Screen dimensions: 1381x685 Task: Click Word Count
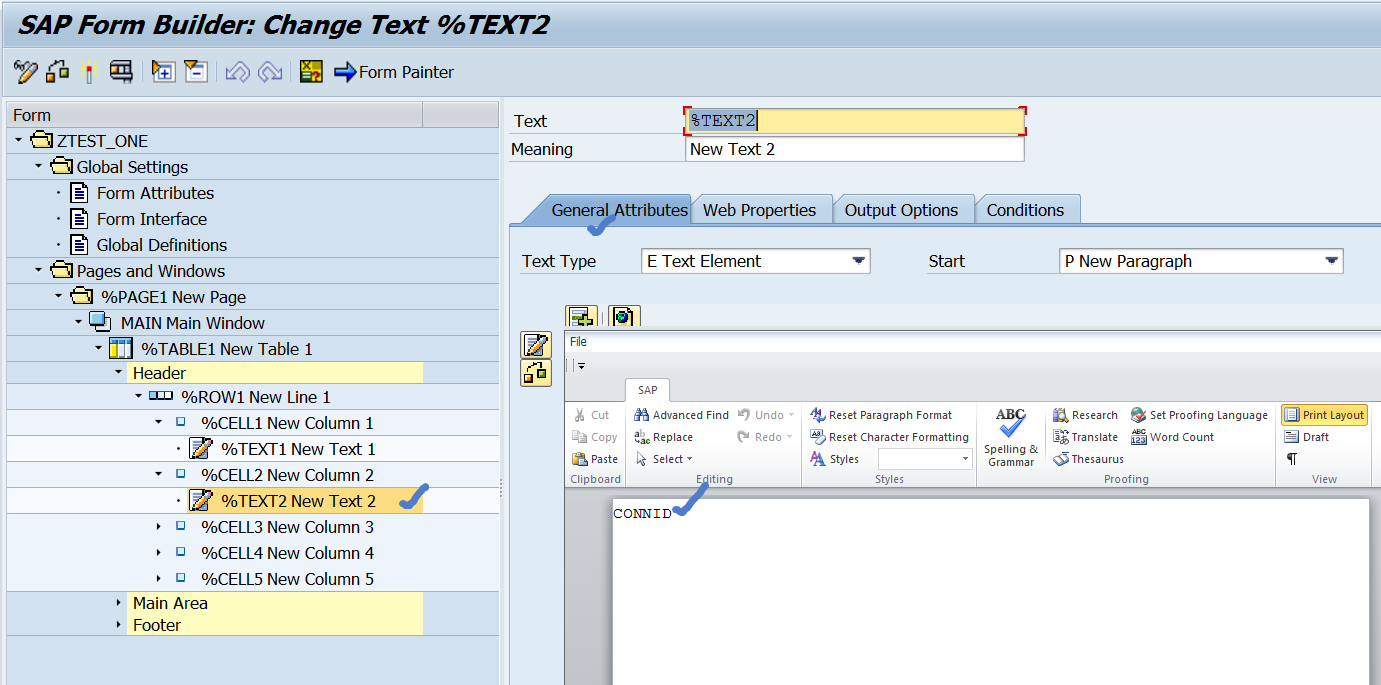tap(1171, 437)
